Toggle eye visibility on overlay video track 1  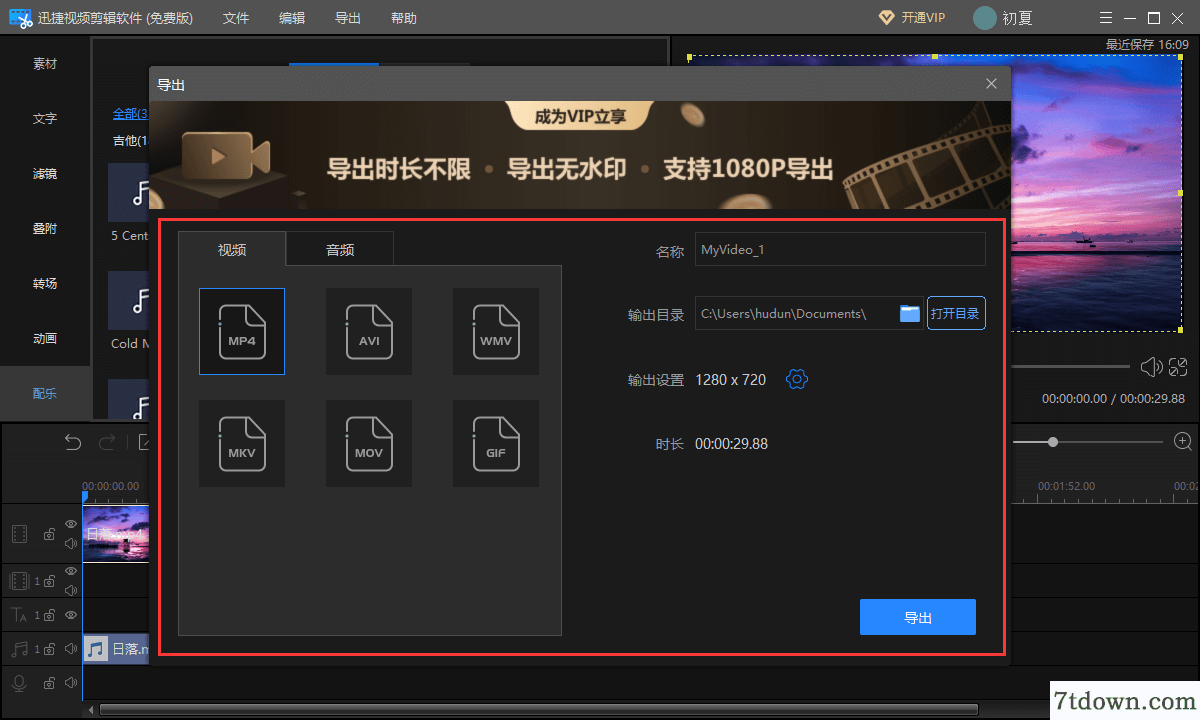(71, 571)
